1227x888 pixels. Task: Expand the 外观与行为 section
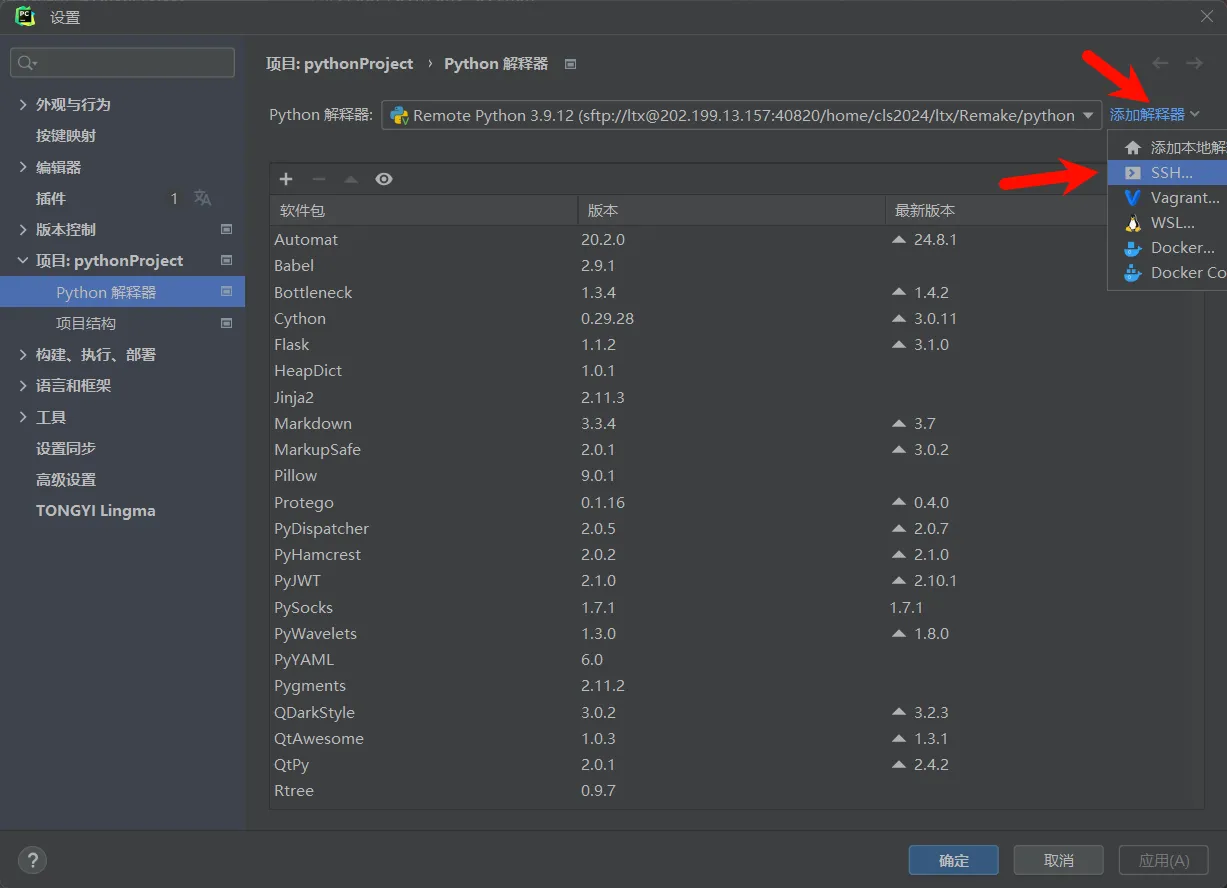coord(23,104)
